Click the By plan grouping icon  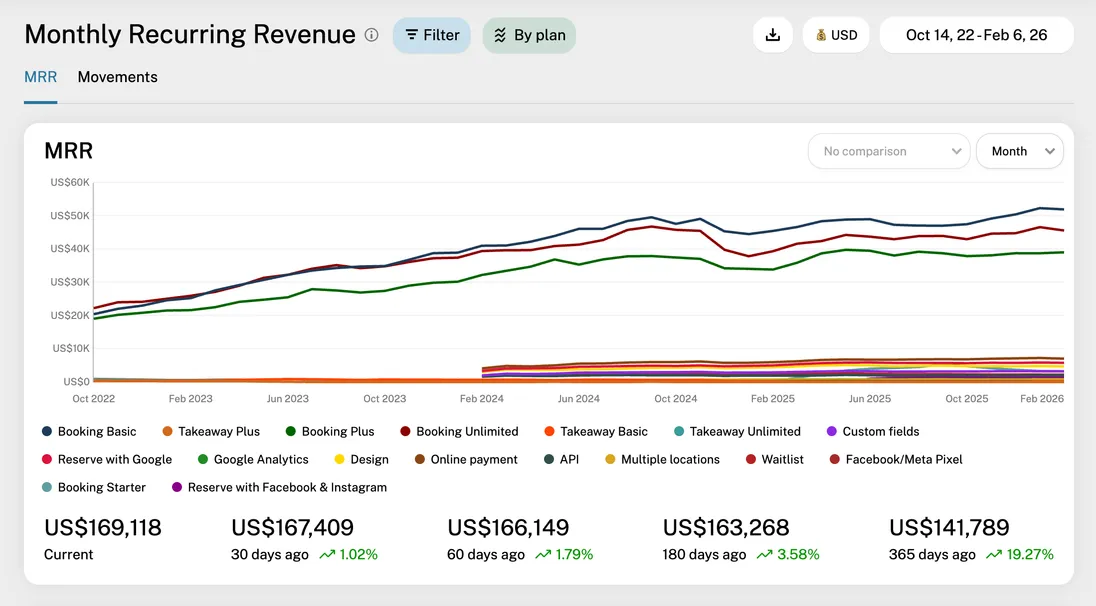coord(501,35)
